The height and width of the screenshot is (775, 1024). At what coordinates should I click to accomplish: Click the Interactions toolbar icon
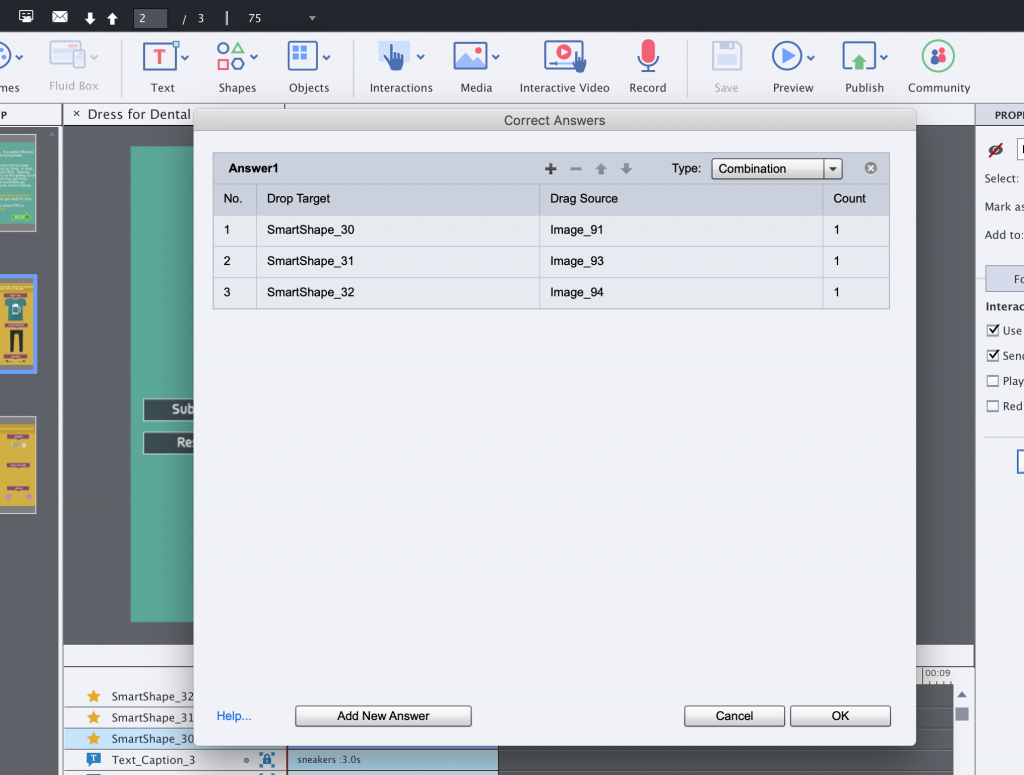tap(392, 57)
